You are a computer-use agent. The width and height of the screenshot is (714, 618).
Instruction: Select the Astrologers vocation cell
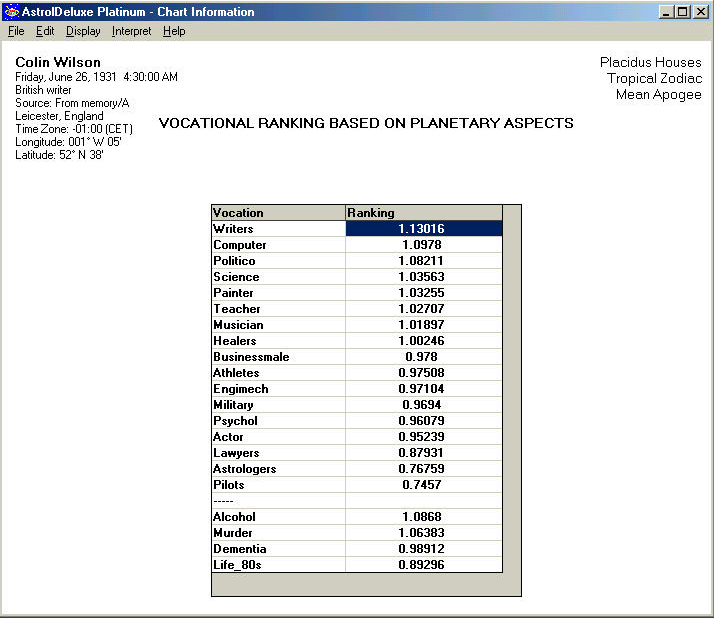point(279,469)
